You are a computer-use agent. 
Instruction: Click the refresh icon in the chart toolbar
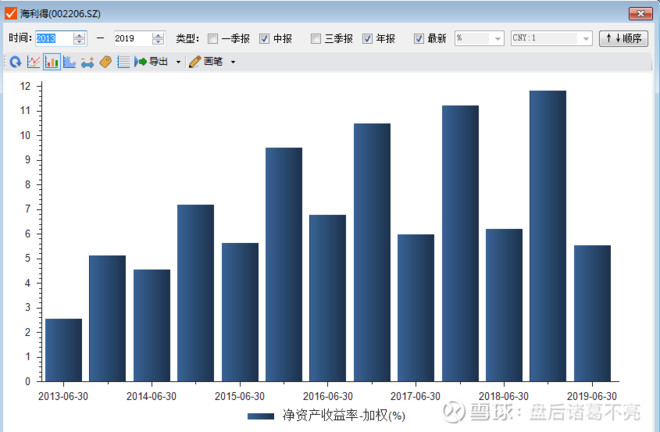pos(15,62)
